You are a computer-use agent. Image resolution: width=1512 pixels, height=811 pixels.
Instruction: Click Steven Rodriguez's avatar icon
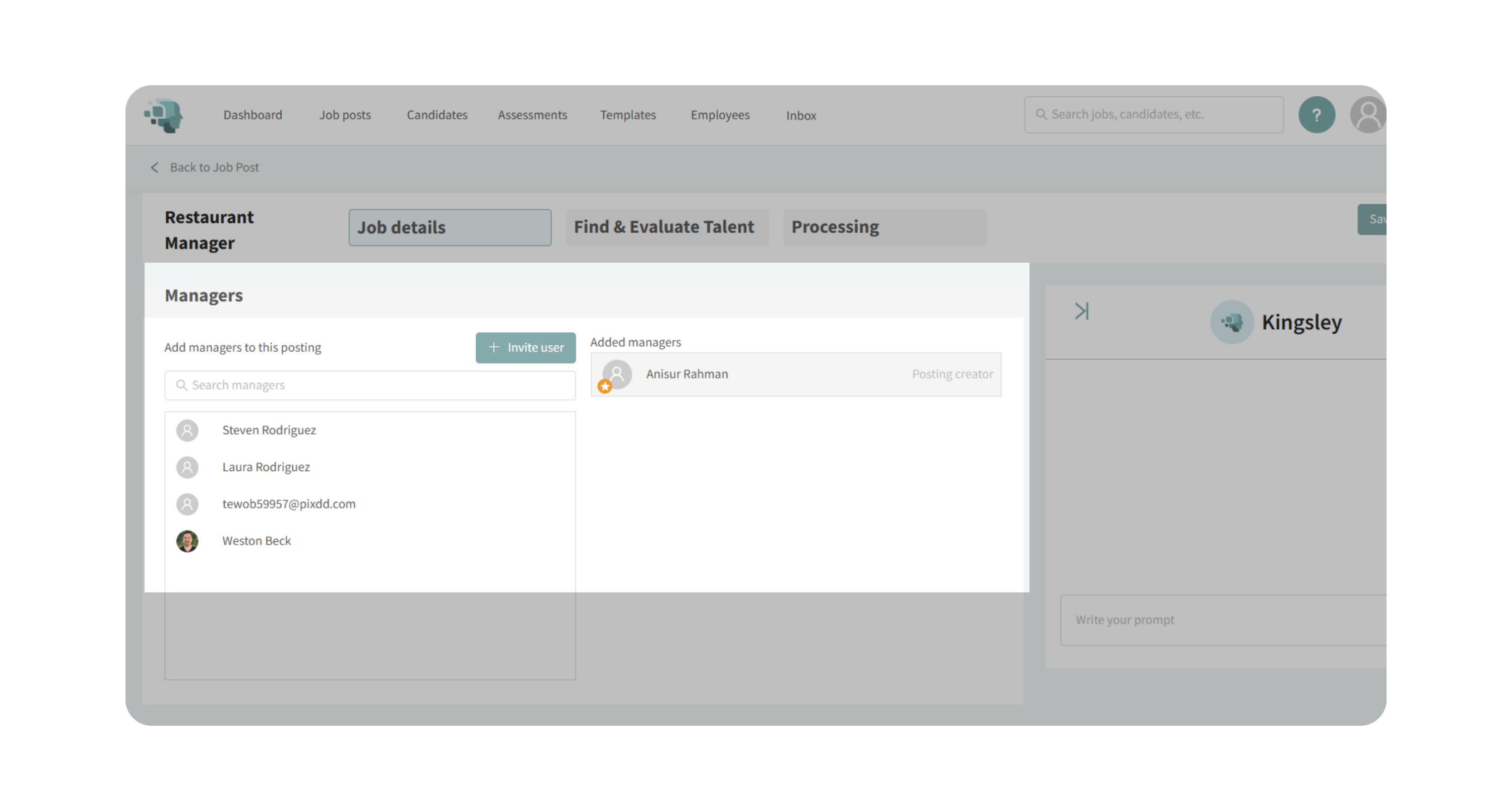187,430
